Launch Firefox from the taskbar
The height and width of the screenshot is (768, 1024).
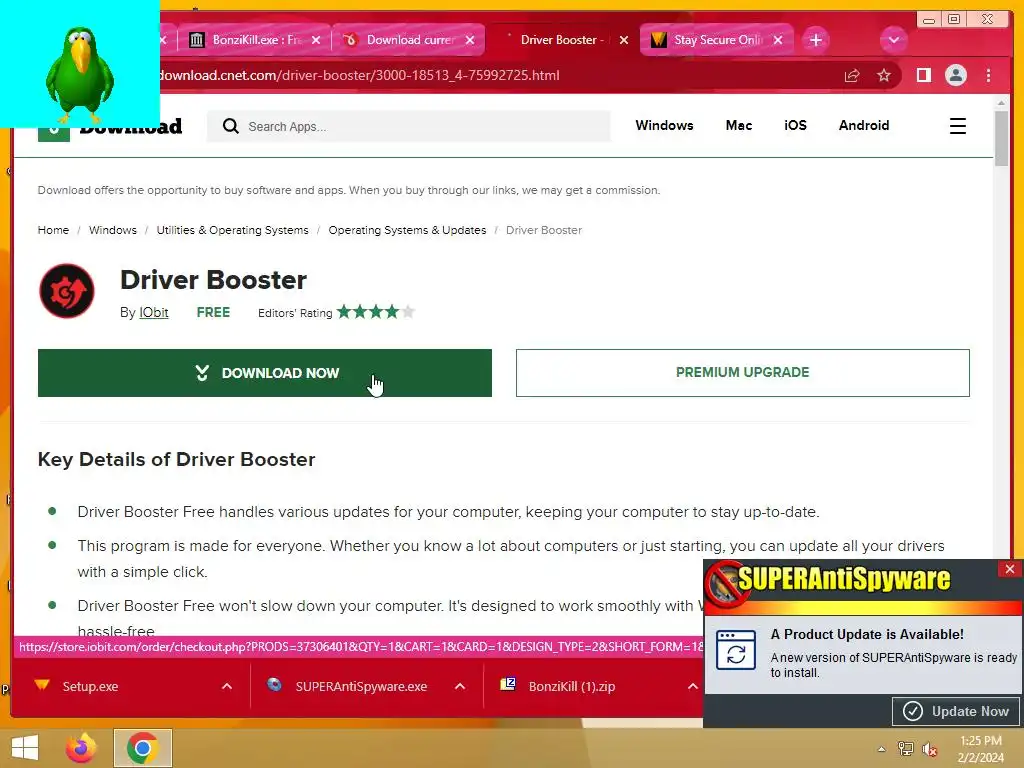click(81, 748)
